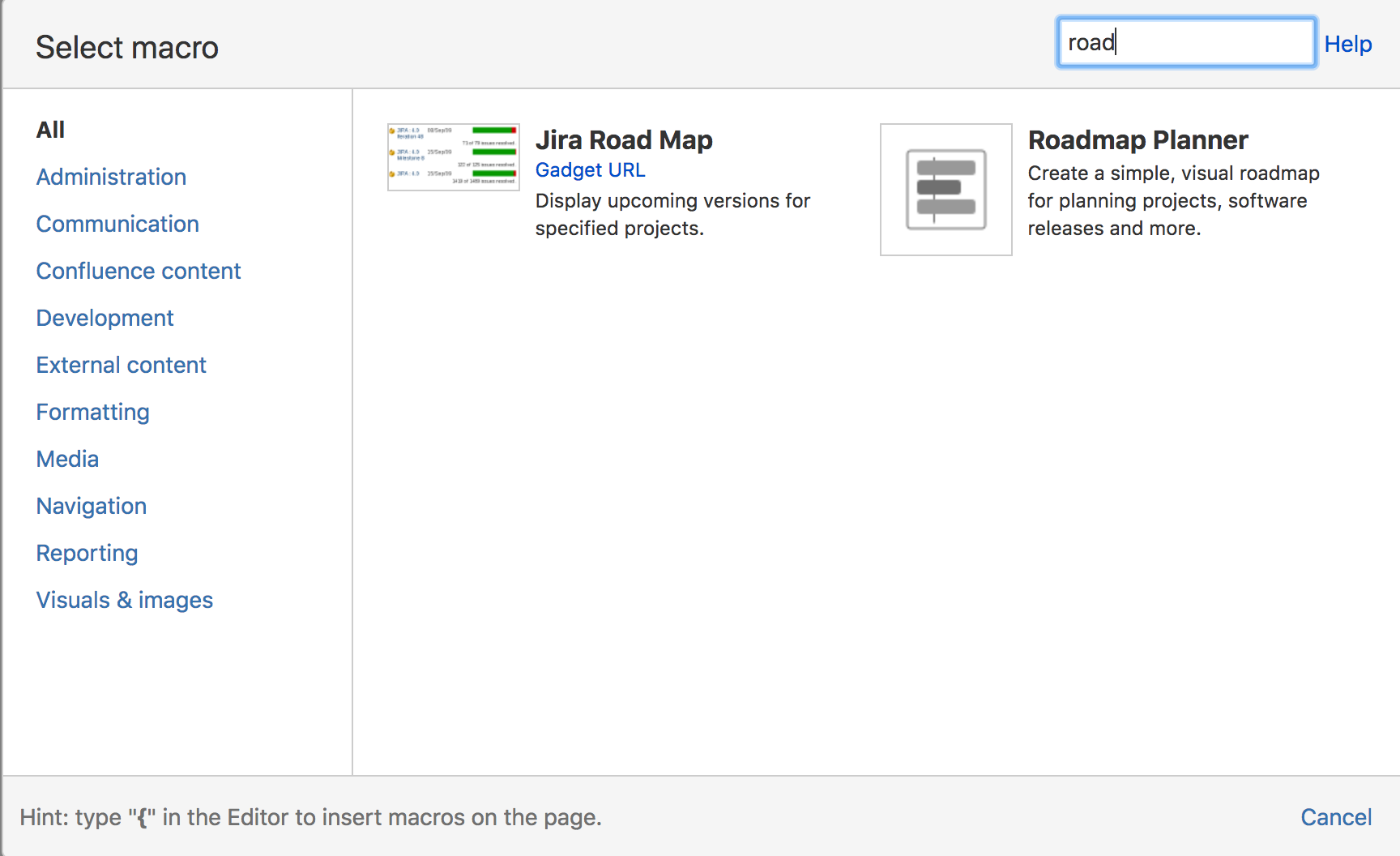Click the Jira Road Map macro preview image
Viewport: 1400px width, 856px height.
click(452, 156)
